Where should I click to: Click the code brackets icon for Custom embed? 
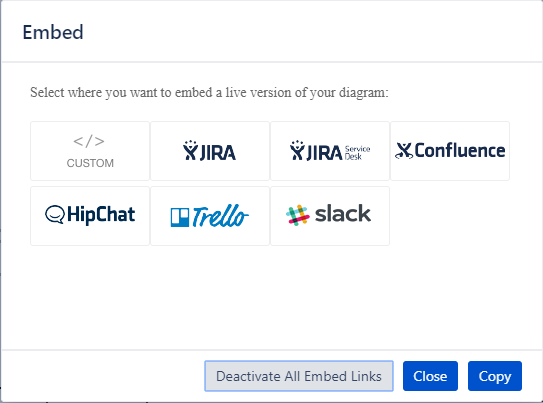point(89,141)
